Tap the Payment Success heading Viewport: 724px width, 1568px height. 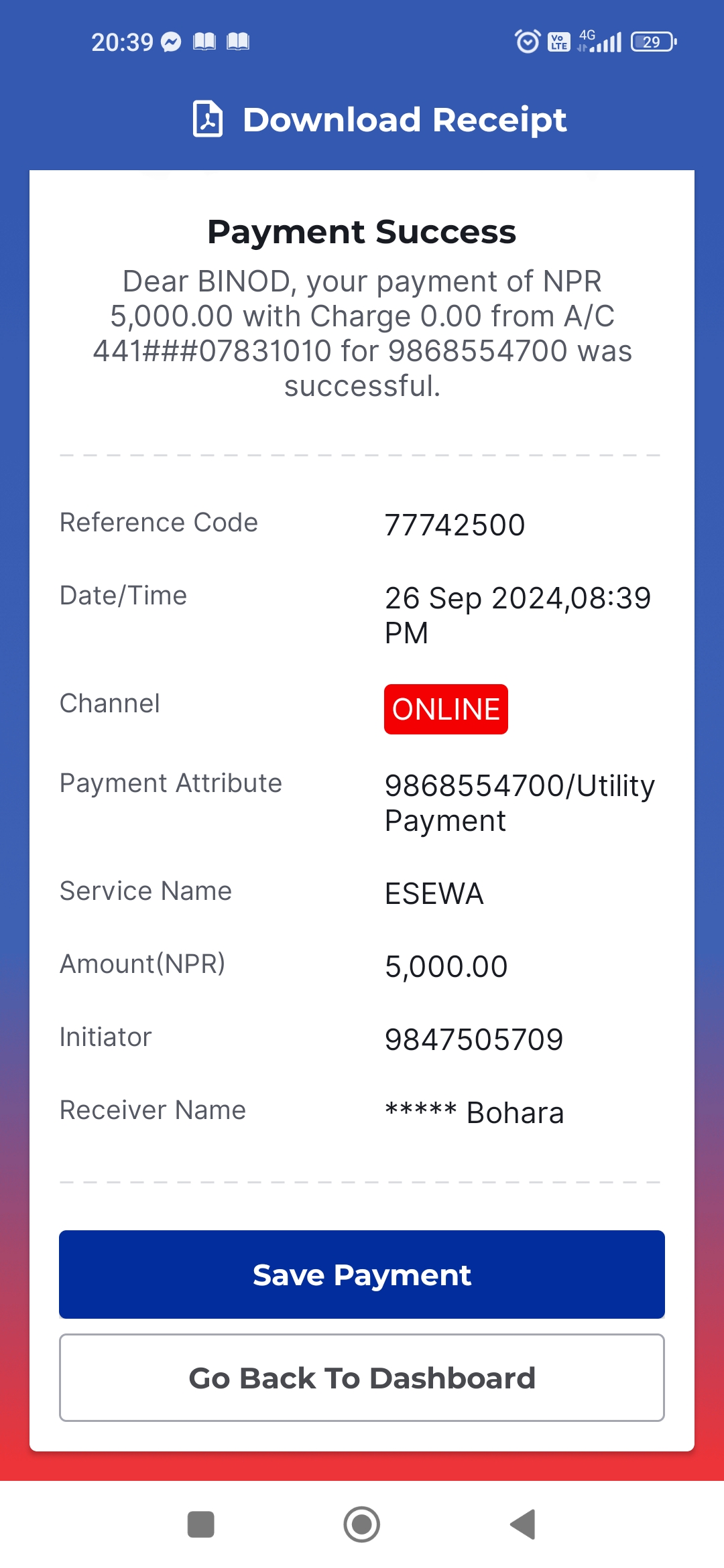[x=362, y=232]
